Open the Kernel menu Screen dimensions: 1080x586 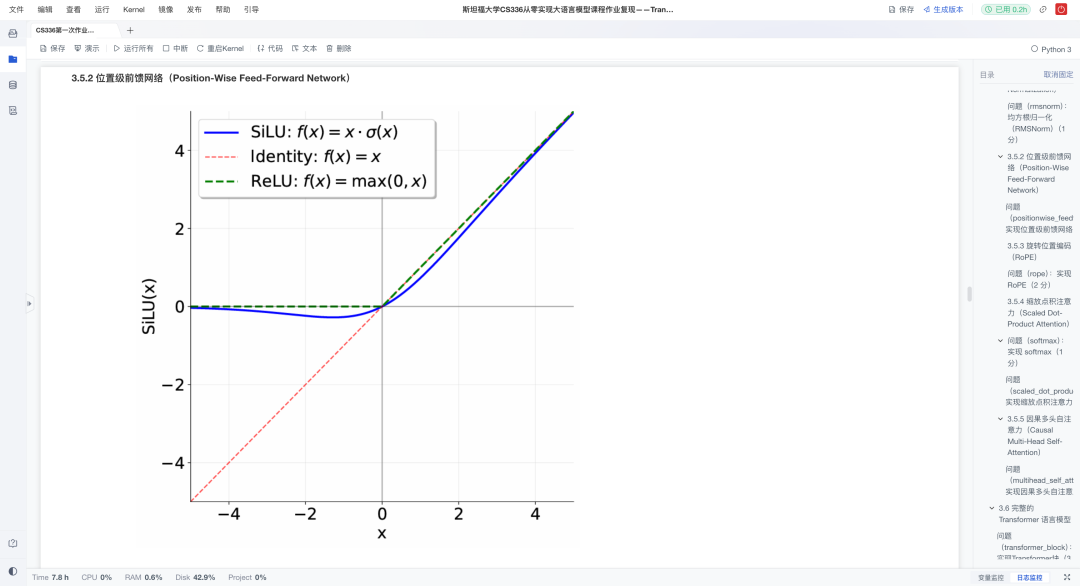[134, 10]
